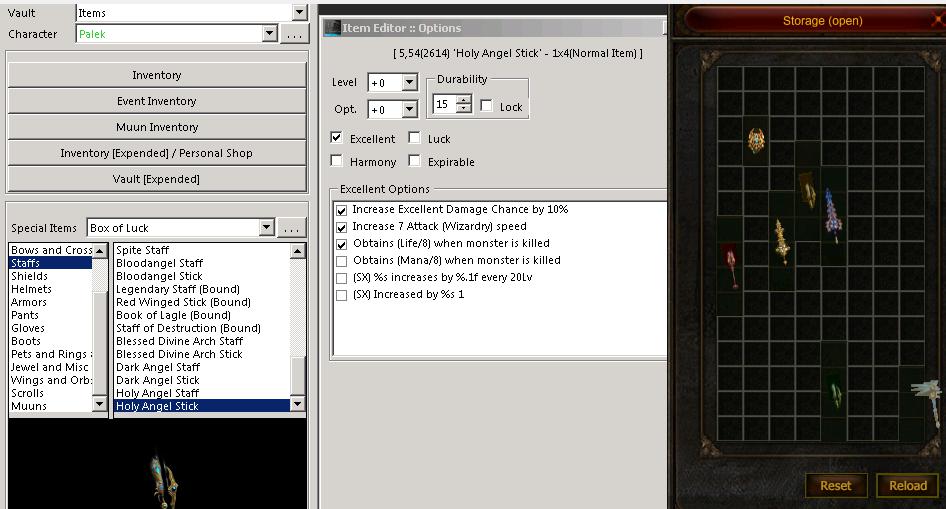This screenshot has height=509, width=946.
Task: Enable the Expirable checkbox
Action: click(414, 160)
